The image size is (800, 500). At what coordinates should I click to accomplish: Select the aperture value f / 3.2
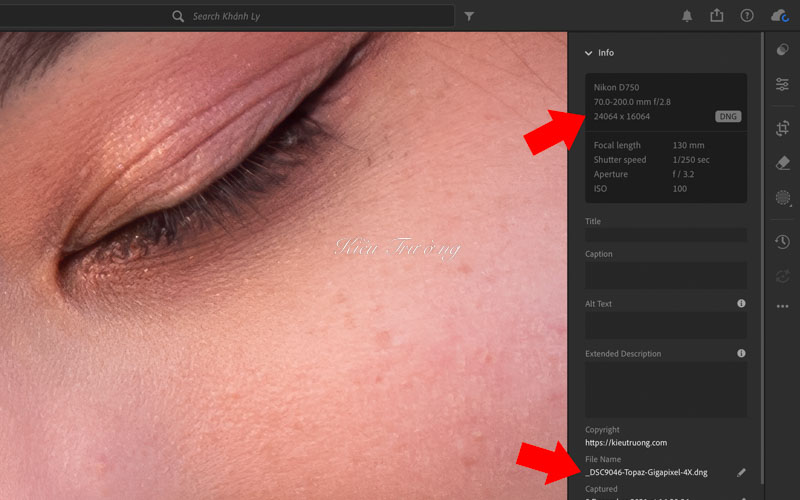click(x=683, y=174)
